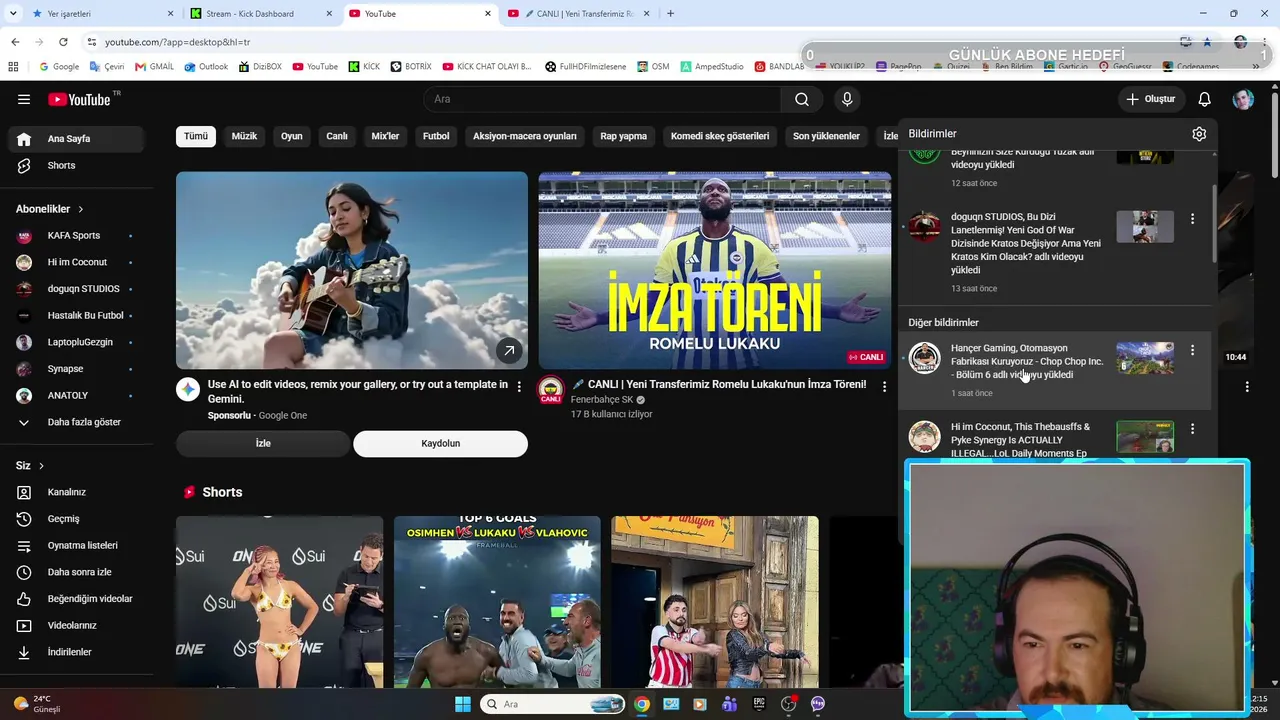Screen dimensions: 1280x720
Task: Open the Fenerbahçe SK channel avatar
Action: tap(551, 390)
